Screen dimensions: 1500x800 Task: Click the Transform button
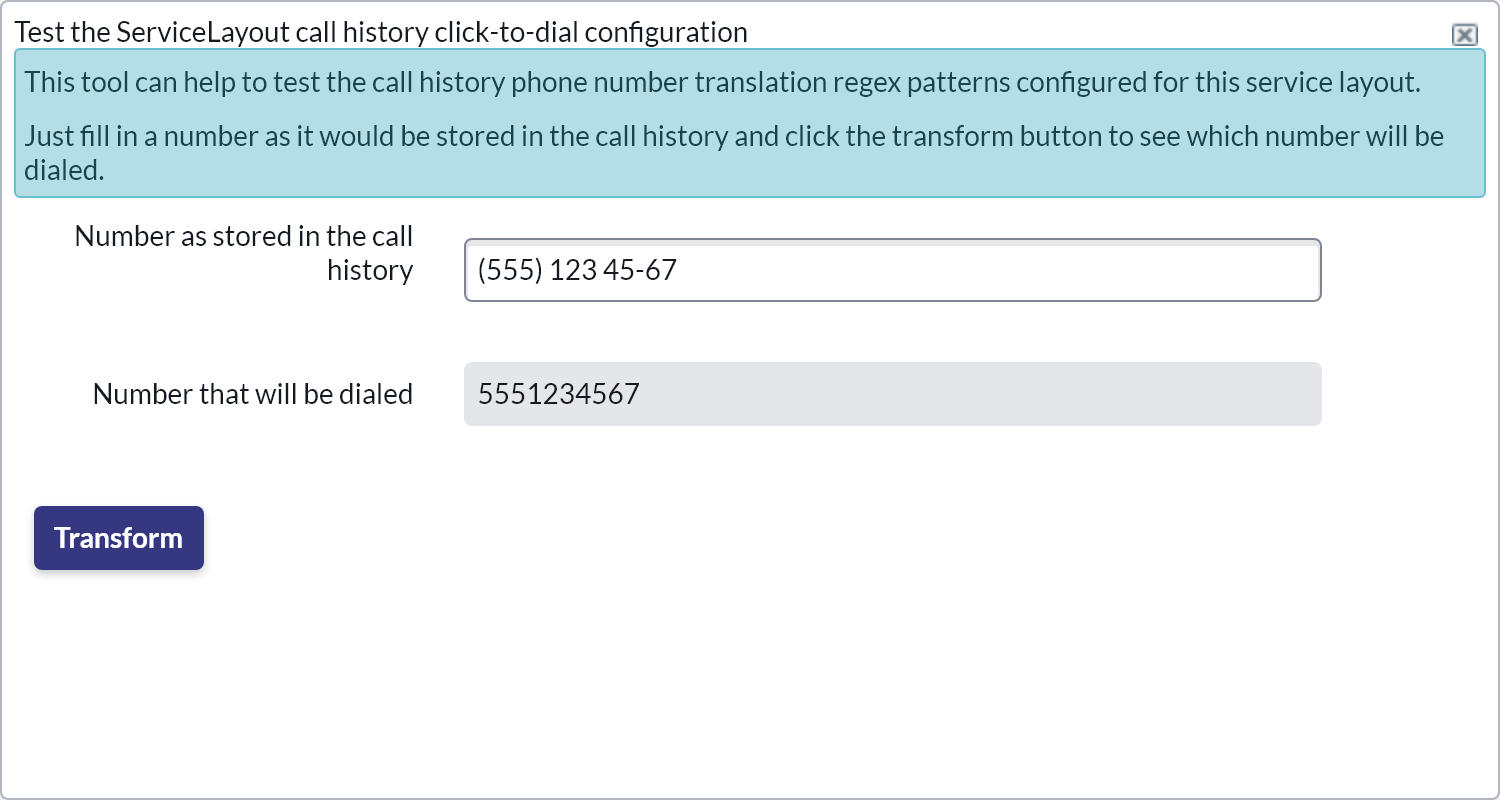pos(119,538)
